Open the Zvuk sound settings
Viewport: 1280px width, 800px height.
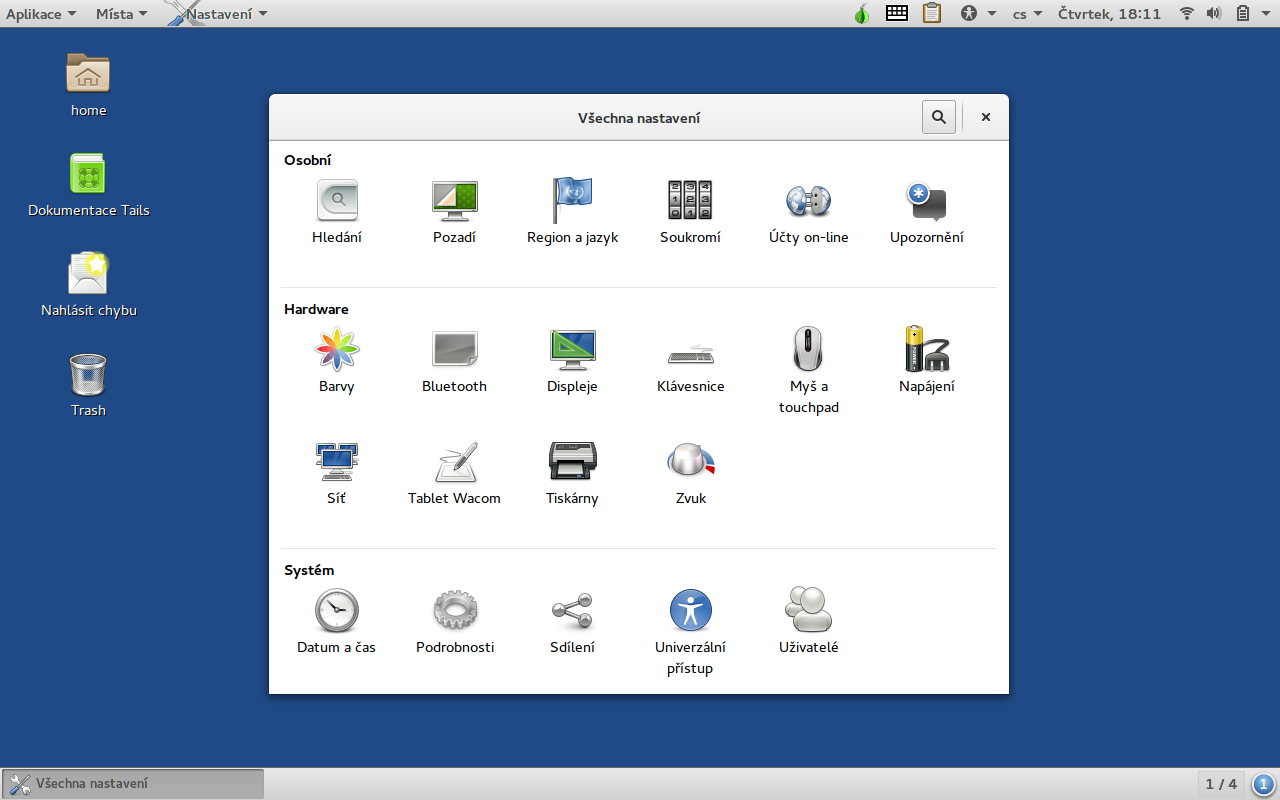pos(690,473)
